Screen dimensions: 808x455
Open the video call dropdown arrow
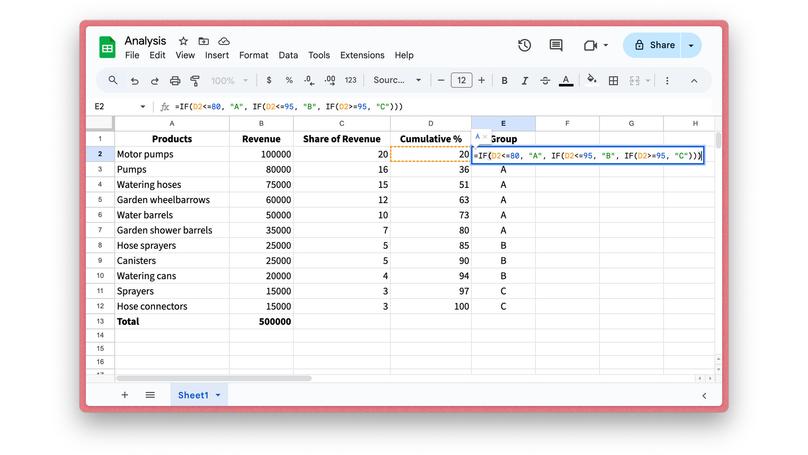point(605,45)
